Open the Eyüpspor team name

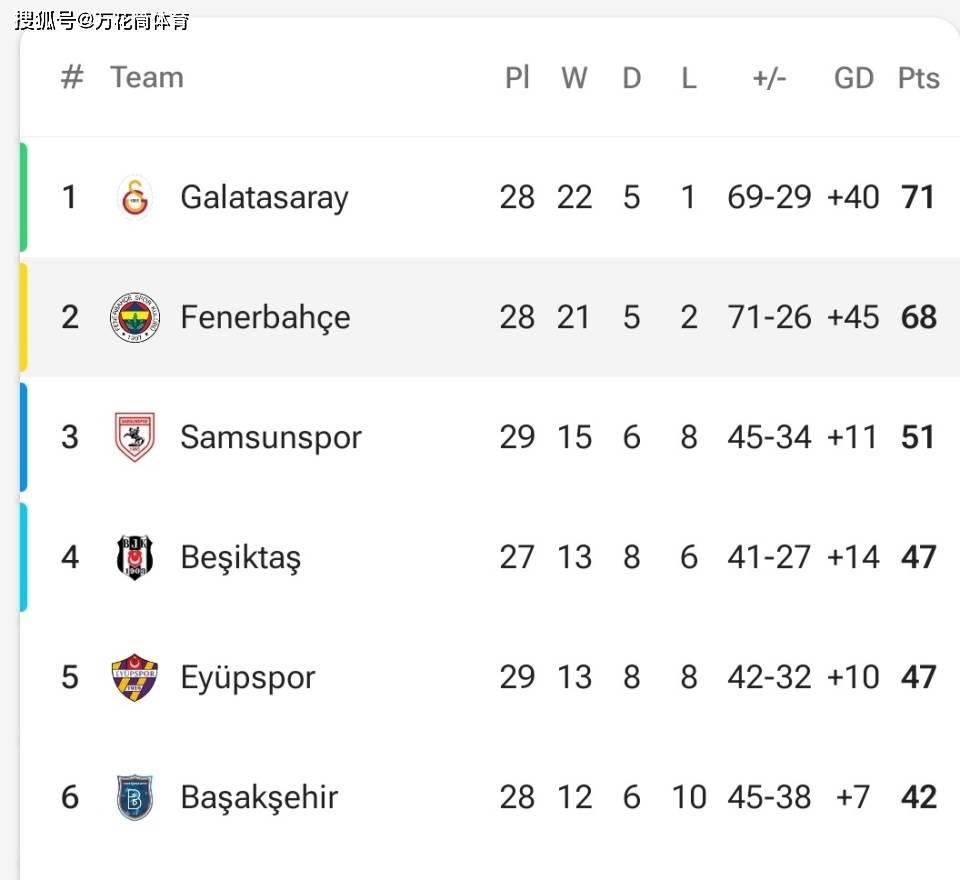point(248,678)
